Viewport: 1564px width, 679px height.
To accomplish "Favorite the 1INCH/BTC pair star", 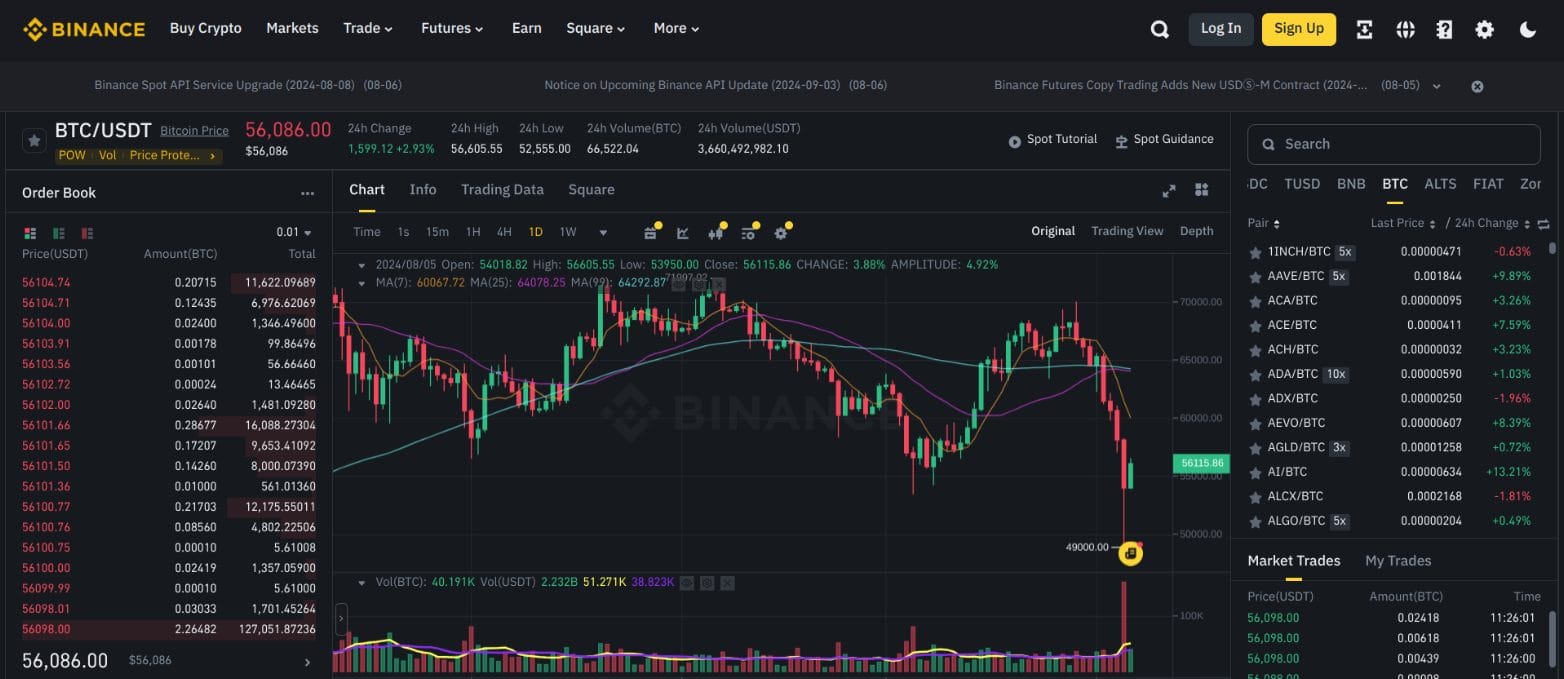I will pyautogui.click(x=1255, y=252).
